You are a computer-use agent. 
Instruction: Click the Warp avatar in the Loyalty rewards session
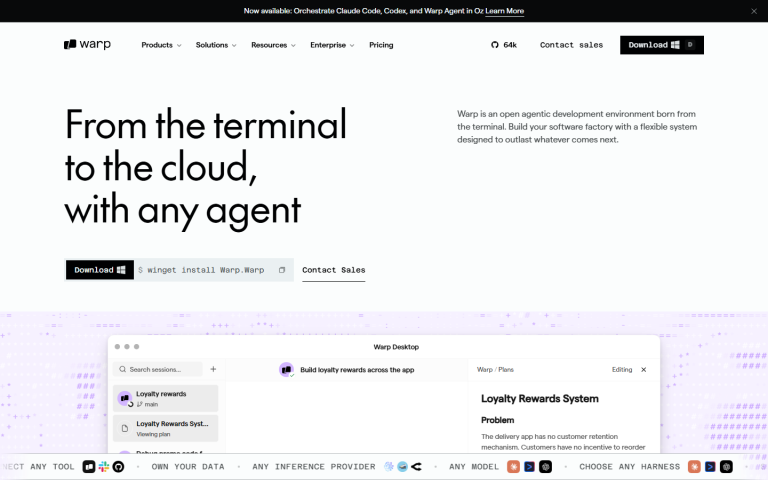pyautogui.click(x=125, y=398)
